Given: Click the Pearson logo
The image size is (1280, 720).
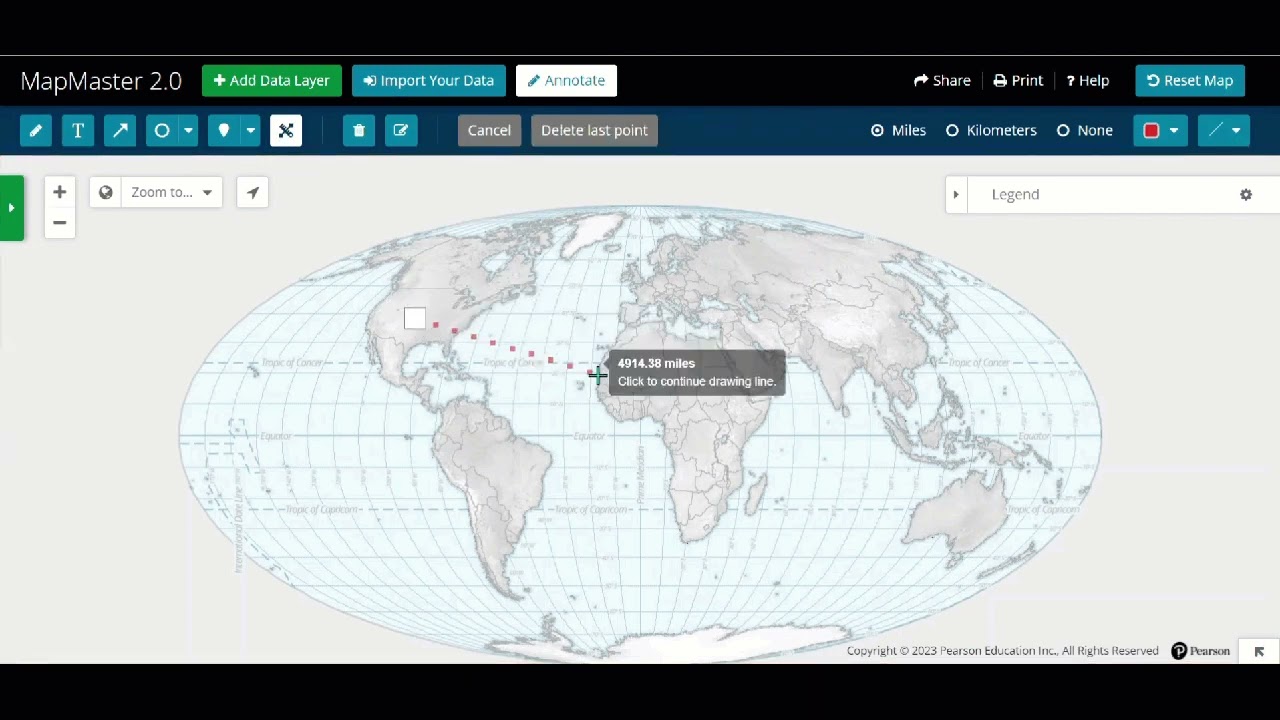Looking at the screenshot, I should [1201, 651].
